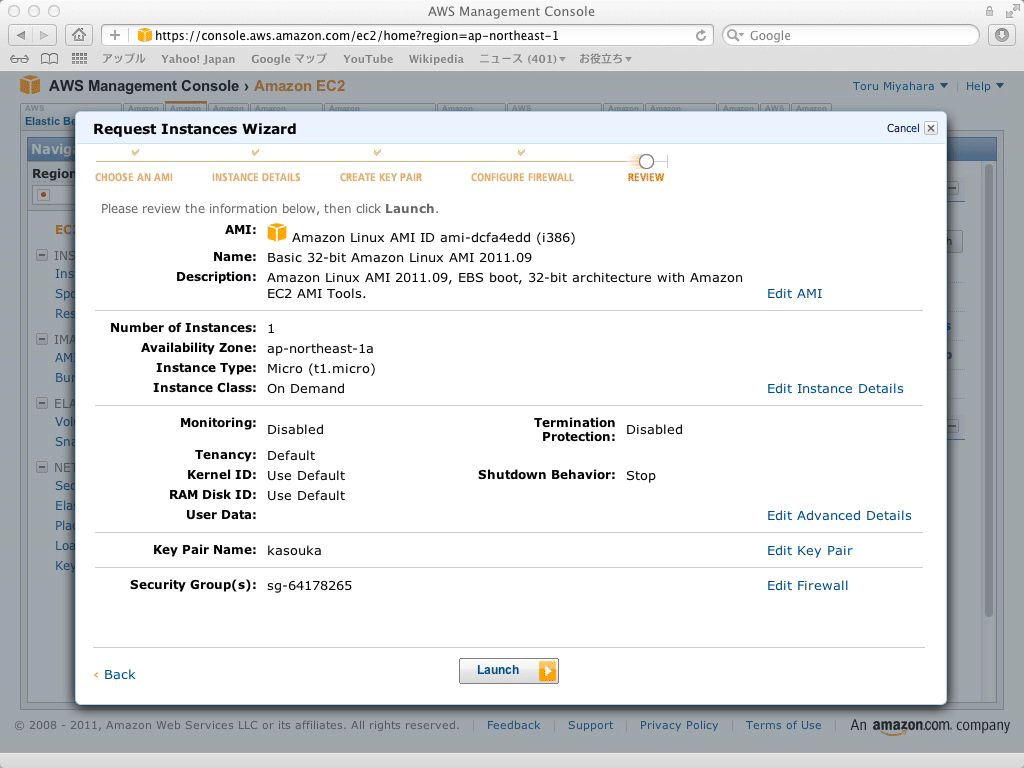Screen dimensions: 1024x768
Task: Click the Edit Key Pair link
Action: 809,551
